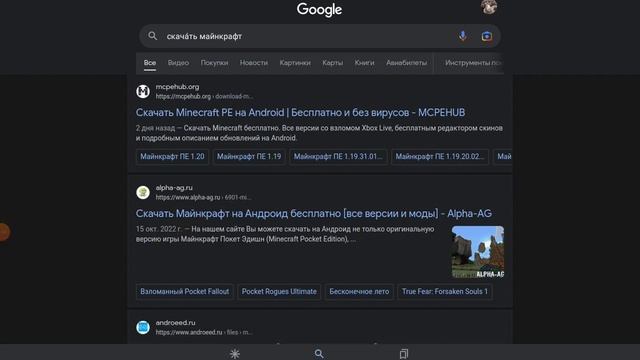Image resolution: width=640 pixels, height=360 pixels.
Task: Tap the star-shaped icon in bottom bar
Action: [x=235, y=353]
